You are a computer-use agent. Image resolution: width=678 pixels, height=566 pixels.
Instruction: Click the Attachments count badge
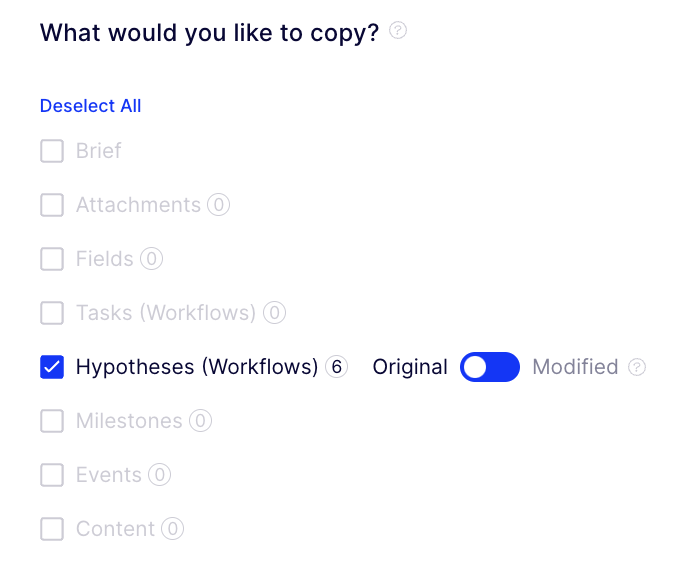point(218,205)
